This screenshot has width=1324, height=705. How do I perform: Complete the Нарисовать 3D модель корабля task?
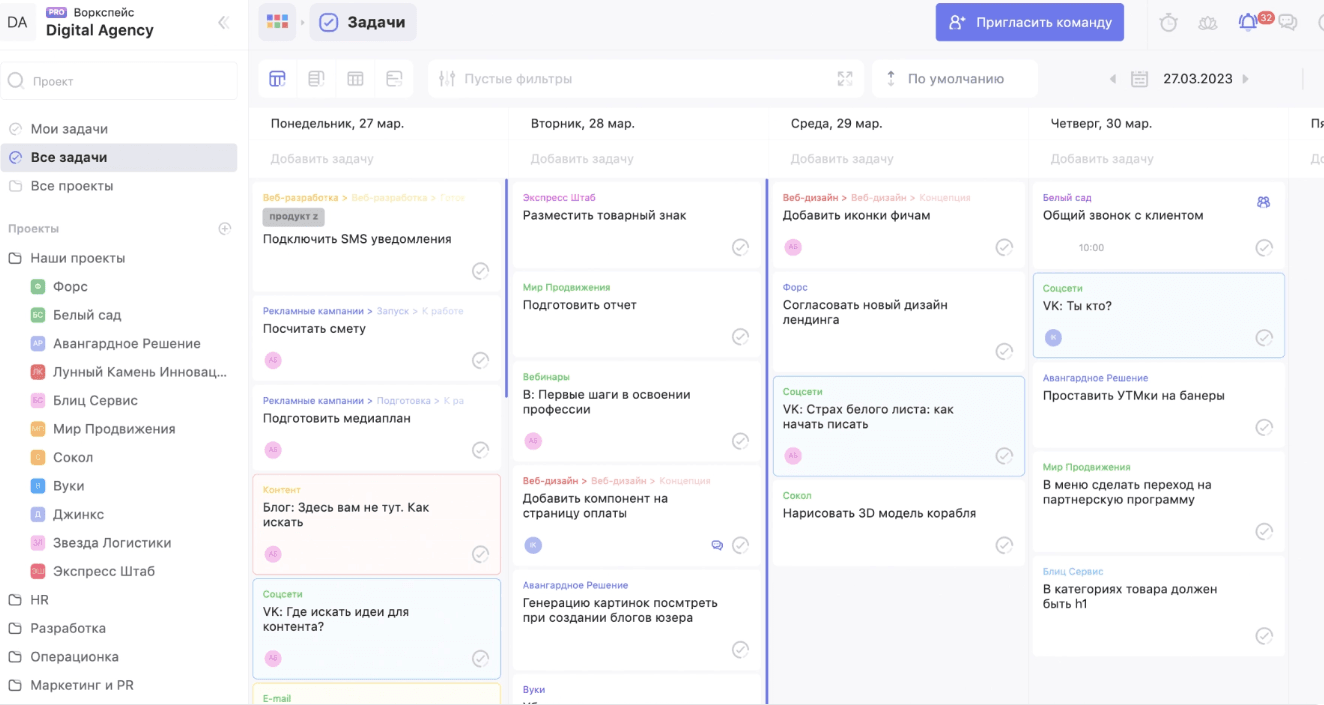pos(1004,545)
